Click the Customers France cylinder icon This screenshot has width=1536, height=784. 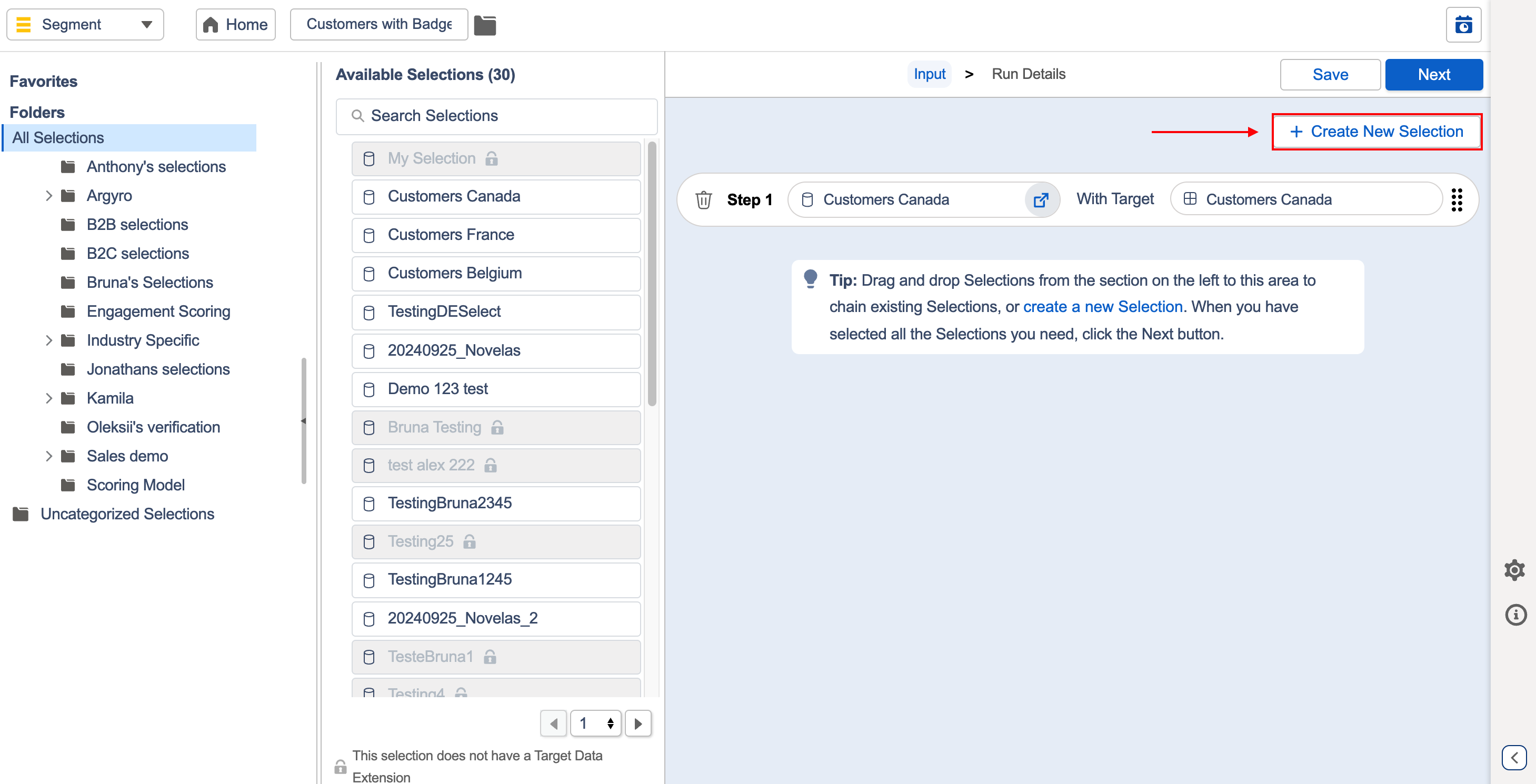pyautogui.click(x=369, y=236)
